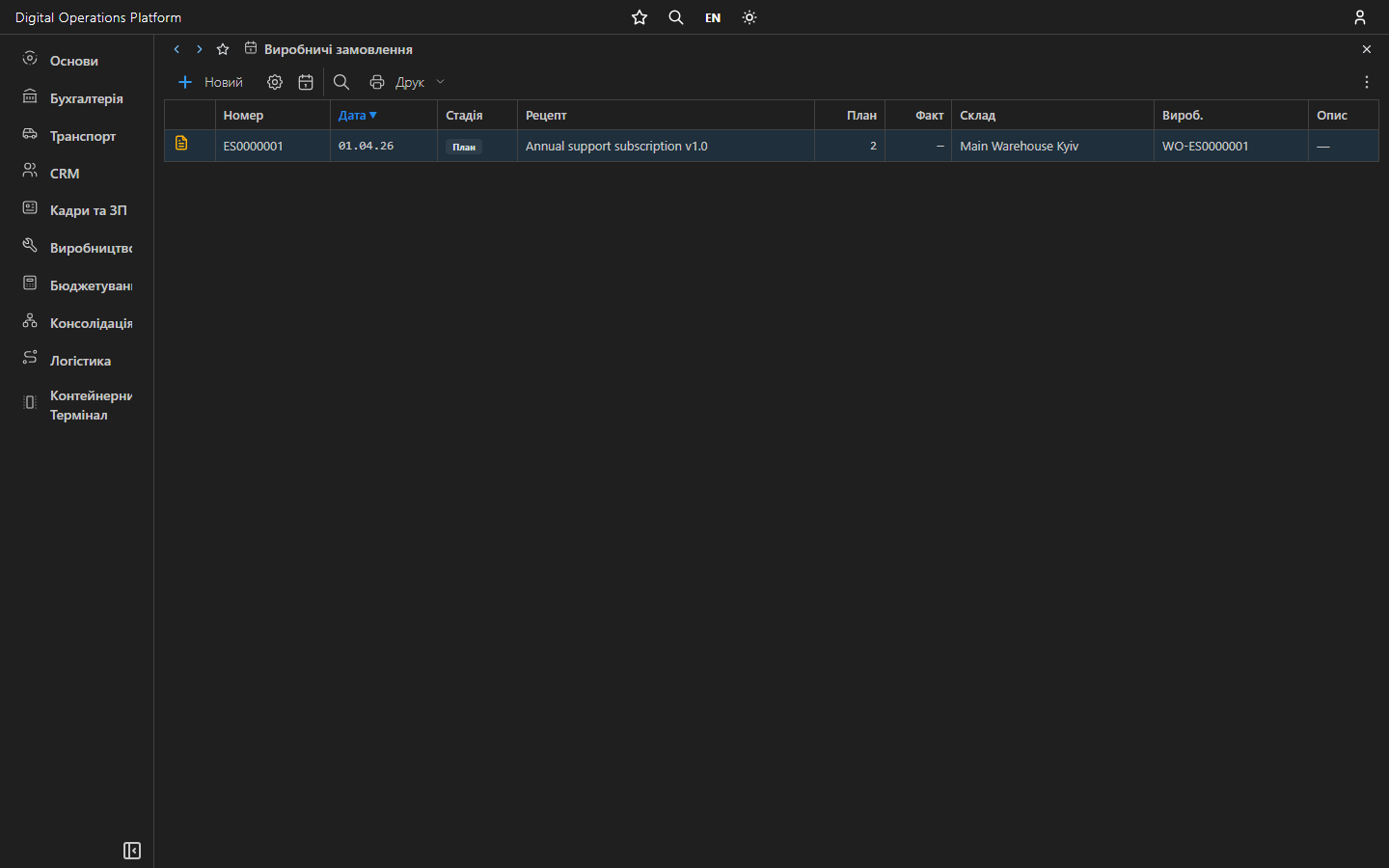Viewport: 1389px width, 868px height.
Task: Click Консолідація hierarchy icon
Action: click(x=30, y=321)
